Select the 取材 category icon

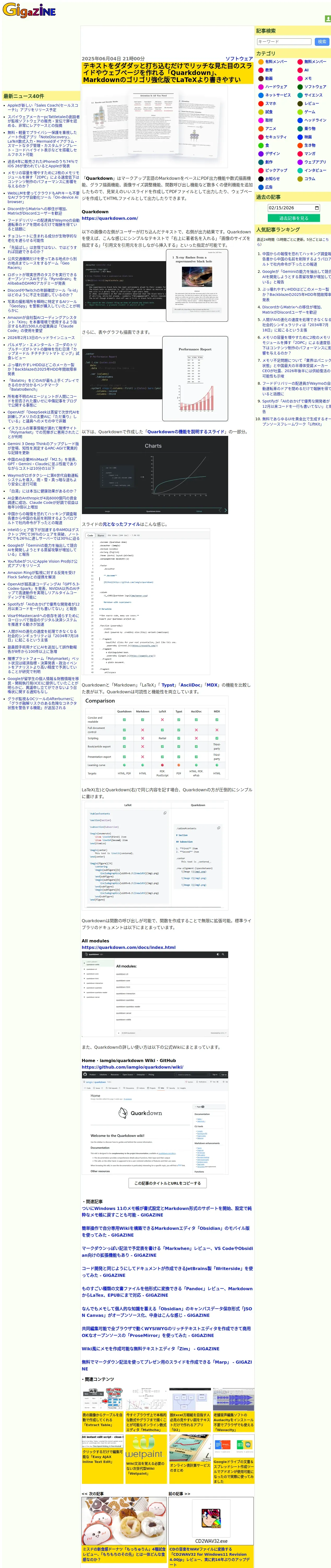tap(261, 120)
